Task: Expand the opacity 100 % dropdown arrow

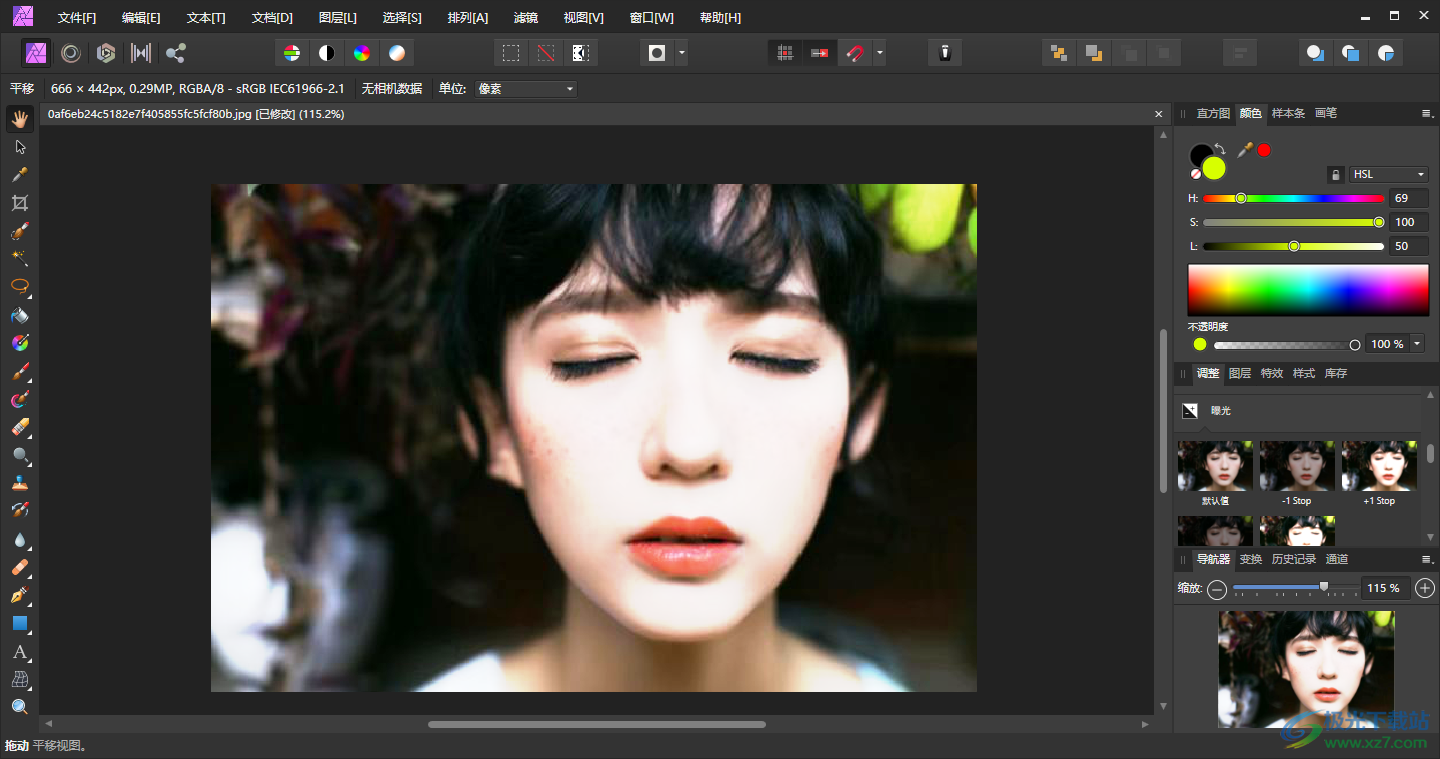Action: click(x=1417, y=344)
